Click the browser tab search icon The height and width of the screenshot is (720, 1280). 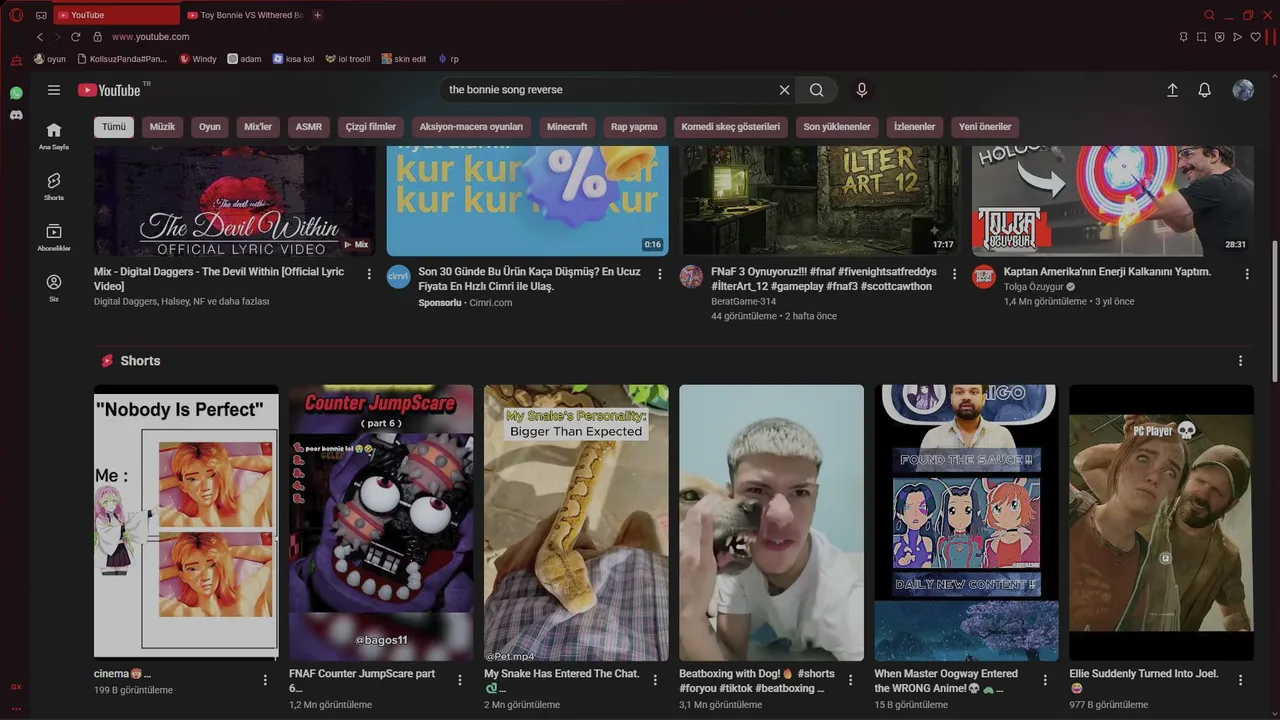coord(1210,15)
